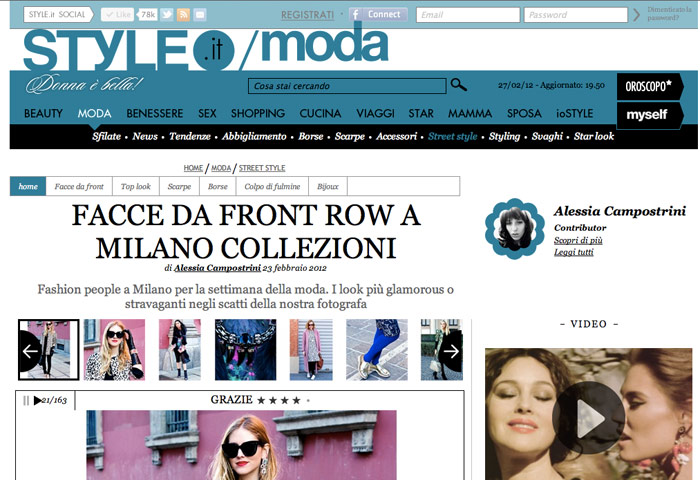
Task: Switch to the Colpo di fulmine tab
Action: pyautogui.click(x=272, y=186)
